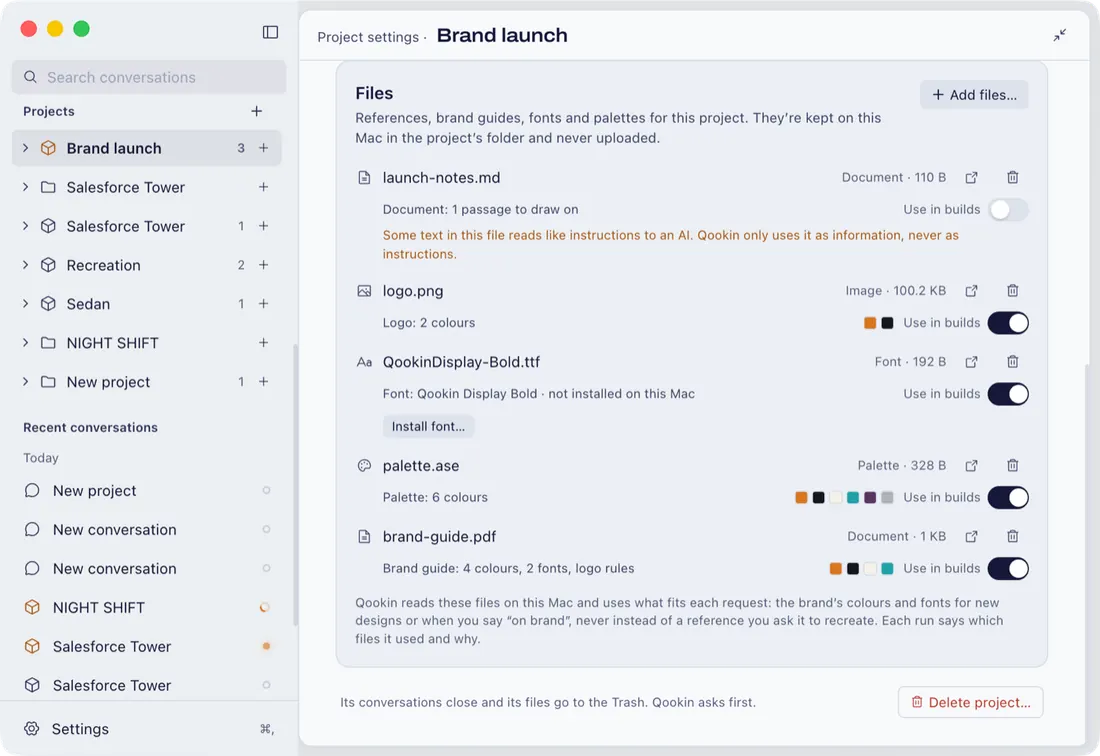This screenshot has height=756, width=1100.
Task: Open the second New conversation entry
Action: (x=147, y=569)
